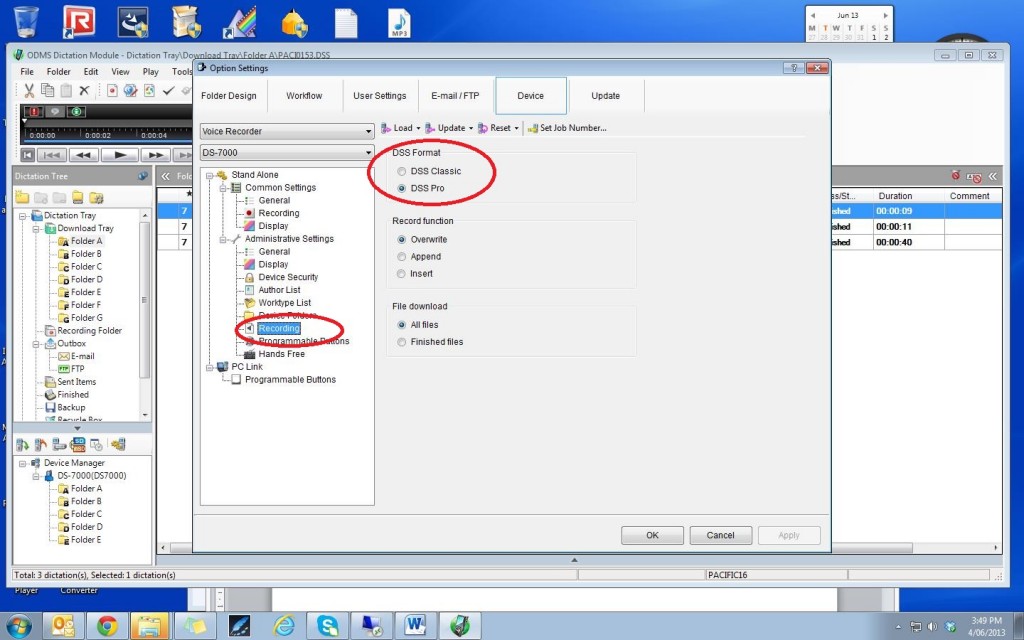
Task: Select the Overwrite record function
Action: pyautogui.click(x=402, y=240)
